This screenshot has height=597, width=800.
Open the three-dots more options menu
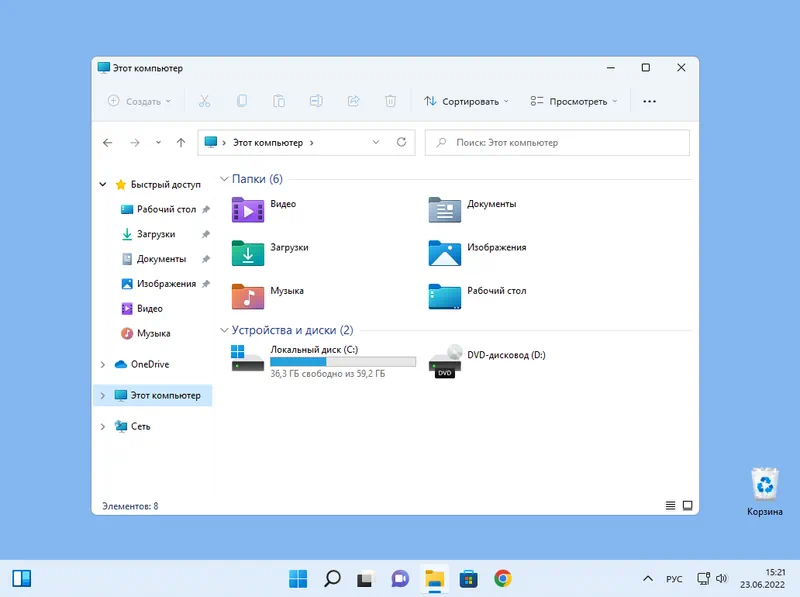coord(649,101)
